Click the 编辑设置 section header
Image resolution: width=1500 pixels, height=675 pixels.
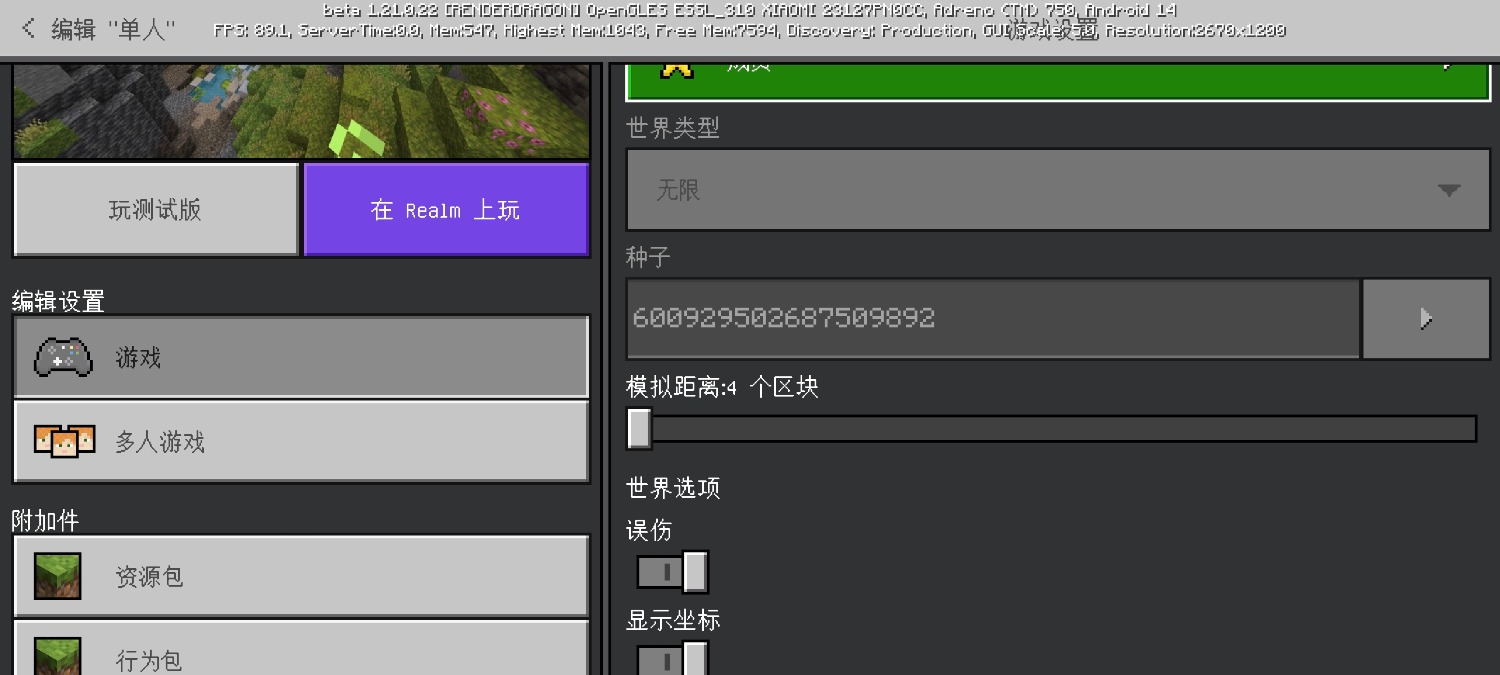pyautogui.click(x=58, y=301)
